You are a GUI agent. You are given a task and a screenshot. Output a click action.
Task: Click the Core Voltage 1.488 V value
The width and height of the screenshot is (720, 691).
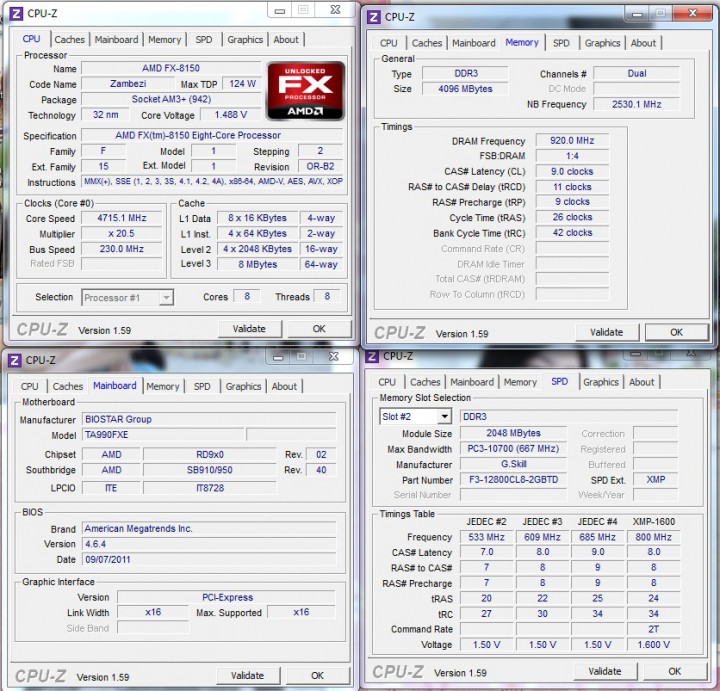coord(231,115)
